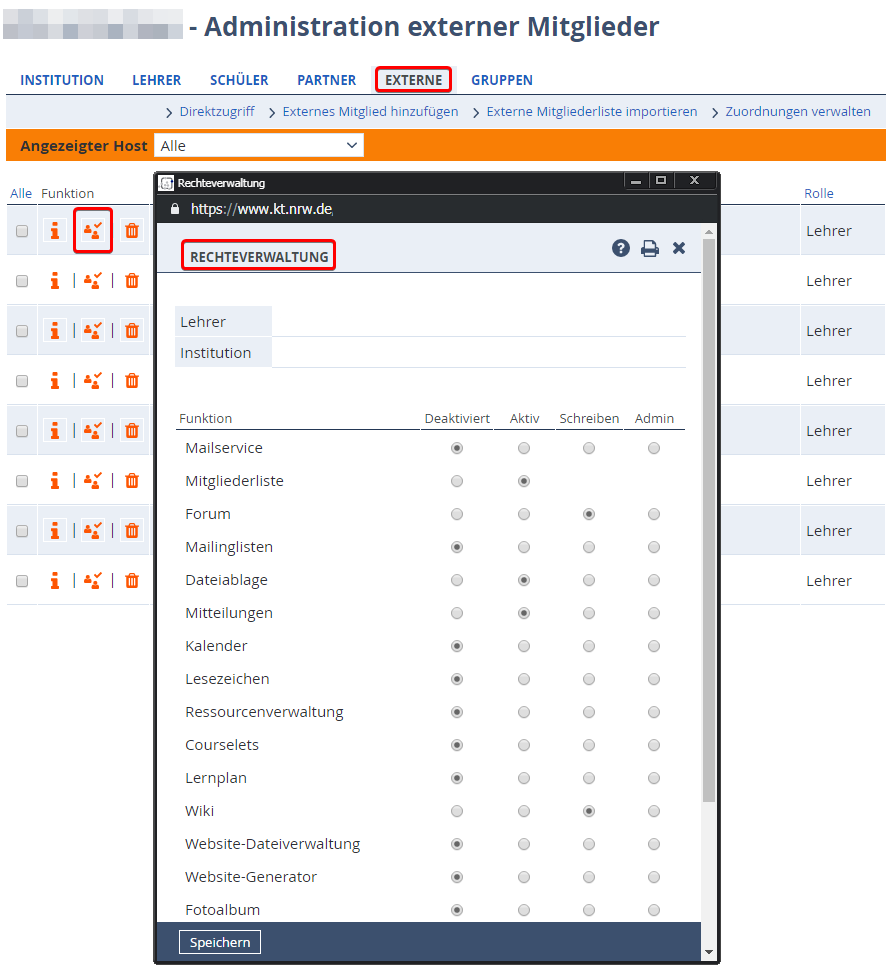Open the Angezeigter Host dropdown
The image size is (888, 976).
259,146
